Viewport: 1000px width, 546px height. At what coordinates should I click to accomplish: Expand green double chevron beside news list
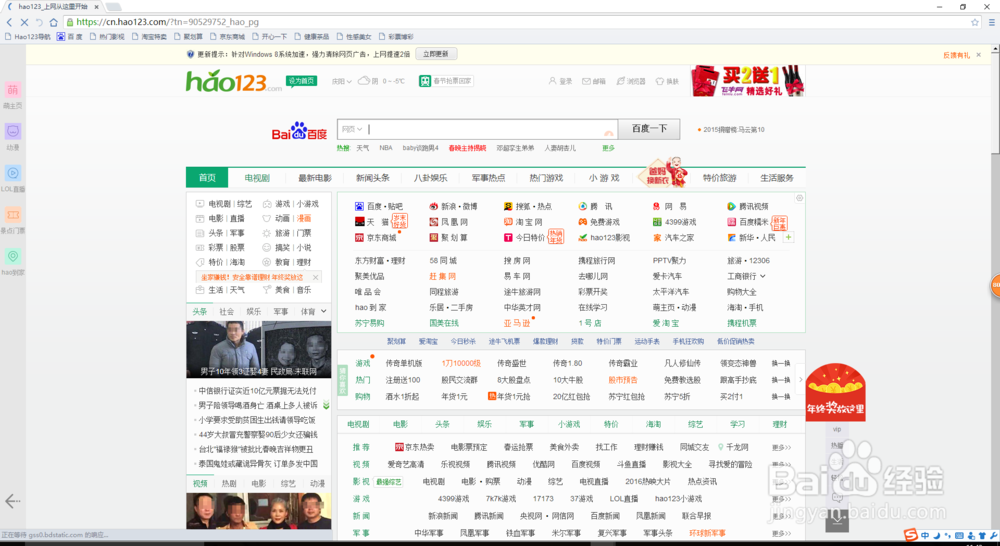326,405
